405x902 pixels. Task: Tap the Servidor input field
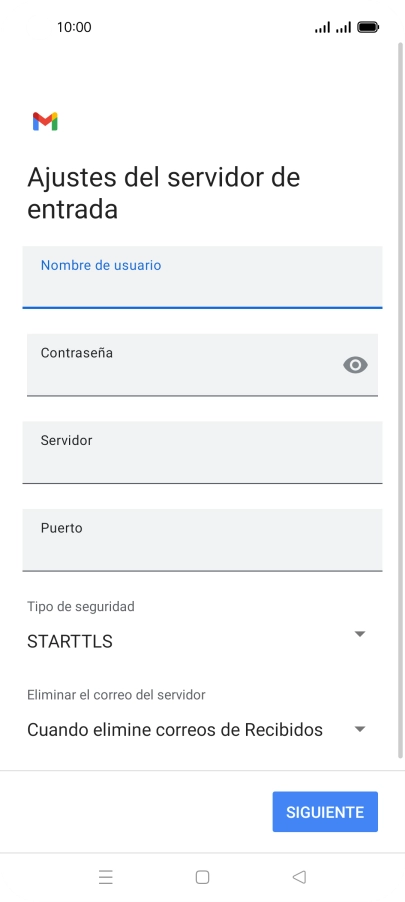point(202,452)
